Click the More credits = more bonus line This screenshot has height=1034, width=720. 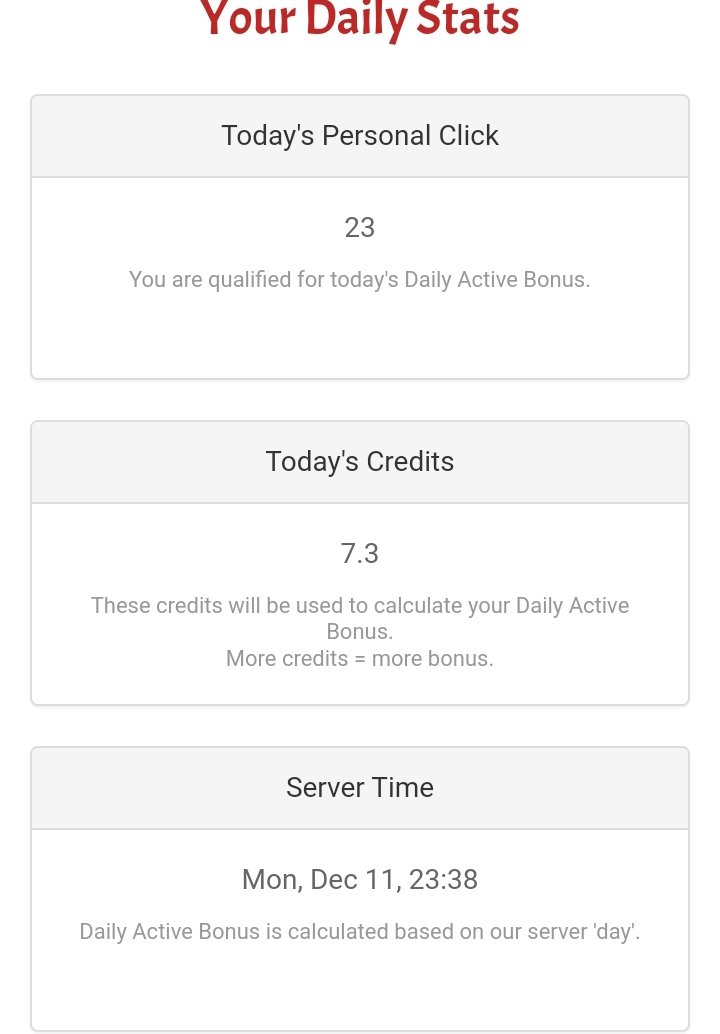pyautogui.click(x=360, y=658)
